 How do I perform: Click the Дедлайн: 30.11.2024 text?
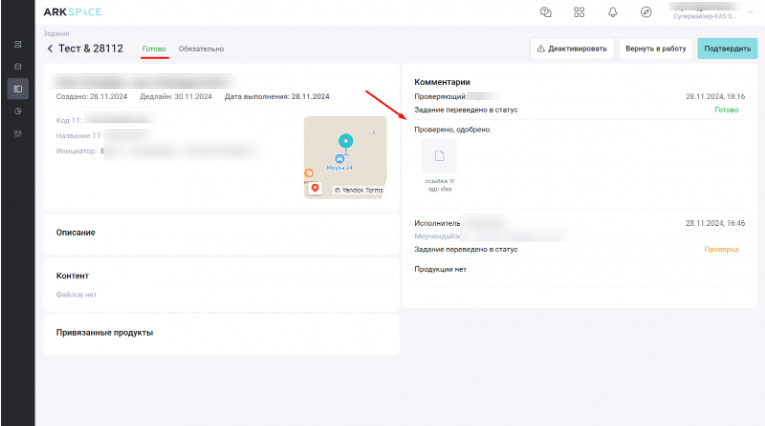[176, 96]
